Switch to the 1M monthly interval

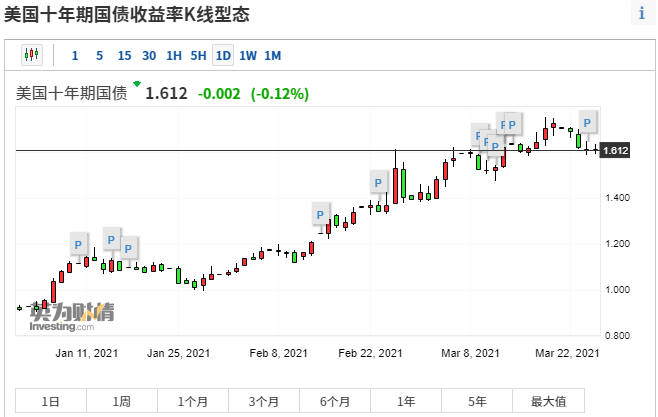pos(272,55)
